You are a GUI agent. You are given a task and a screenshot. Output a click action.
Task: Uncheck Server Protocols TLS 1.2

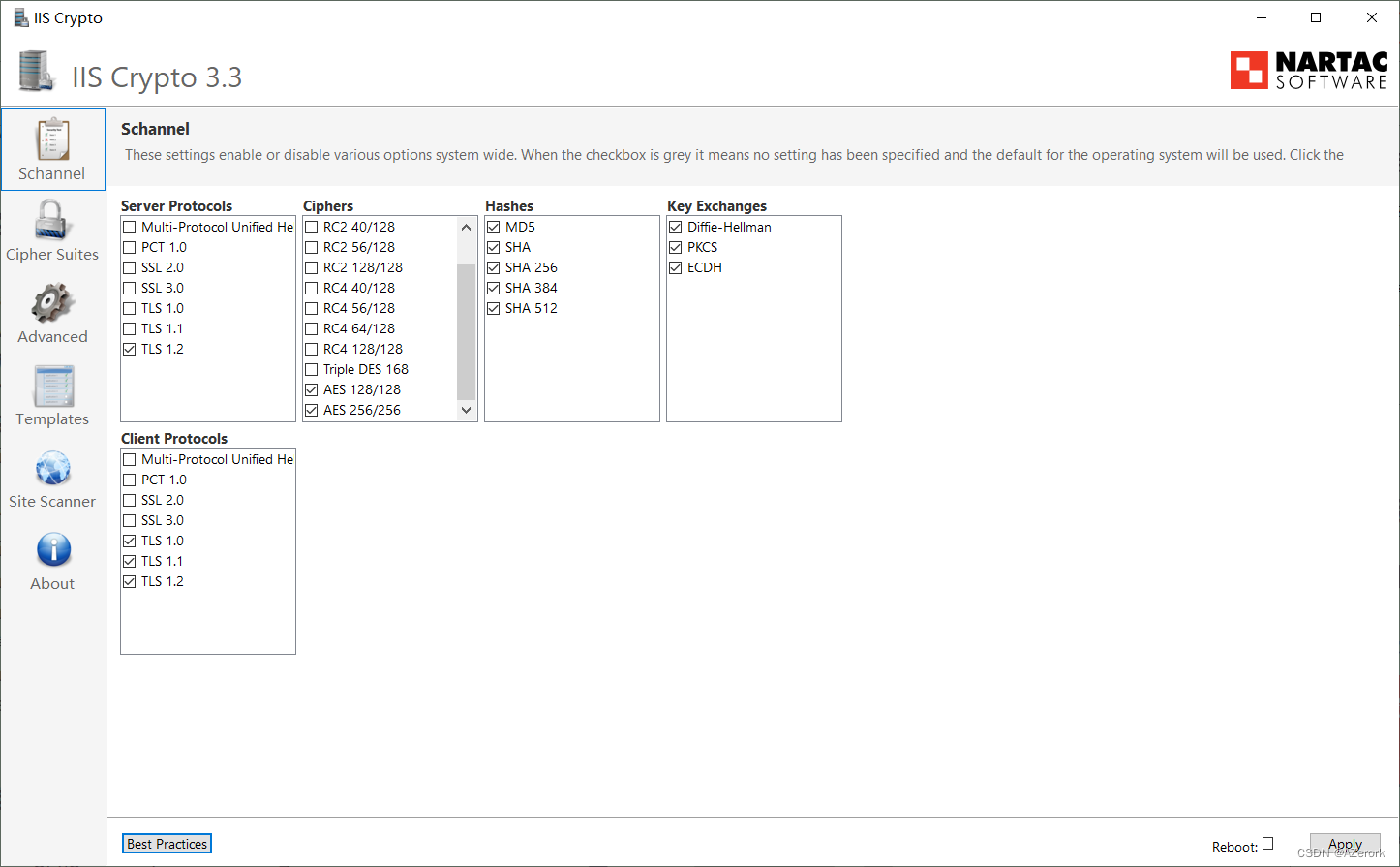click(130, 349)
